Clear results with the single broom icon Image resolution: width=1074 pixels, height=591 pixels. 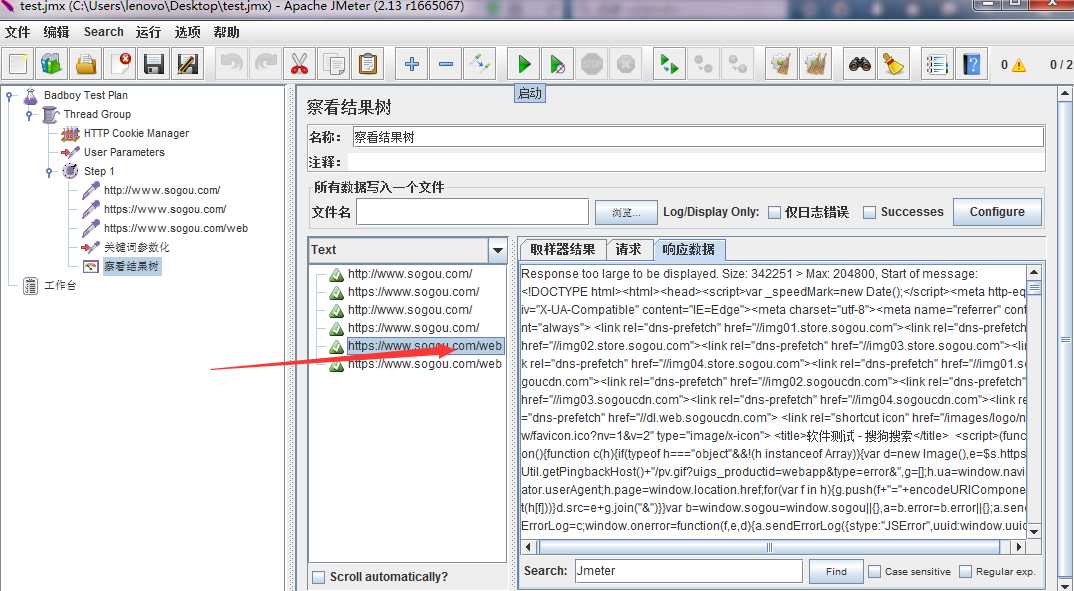tap(781, 64)
